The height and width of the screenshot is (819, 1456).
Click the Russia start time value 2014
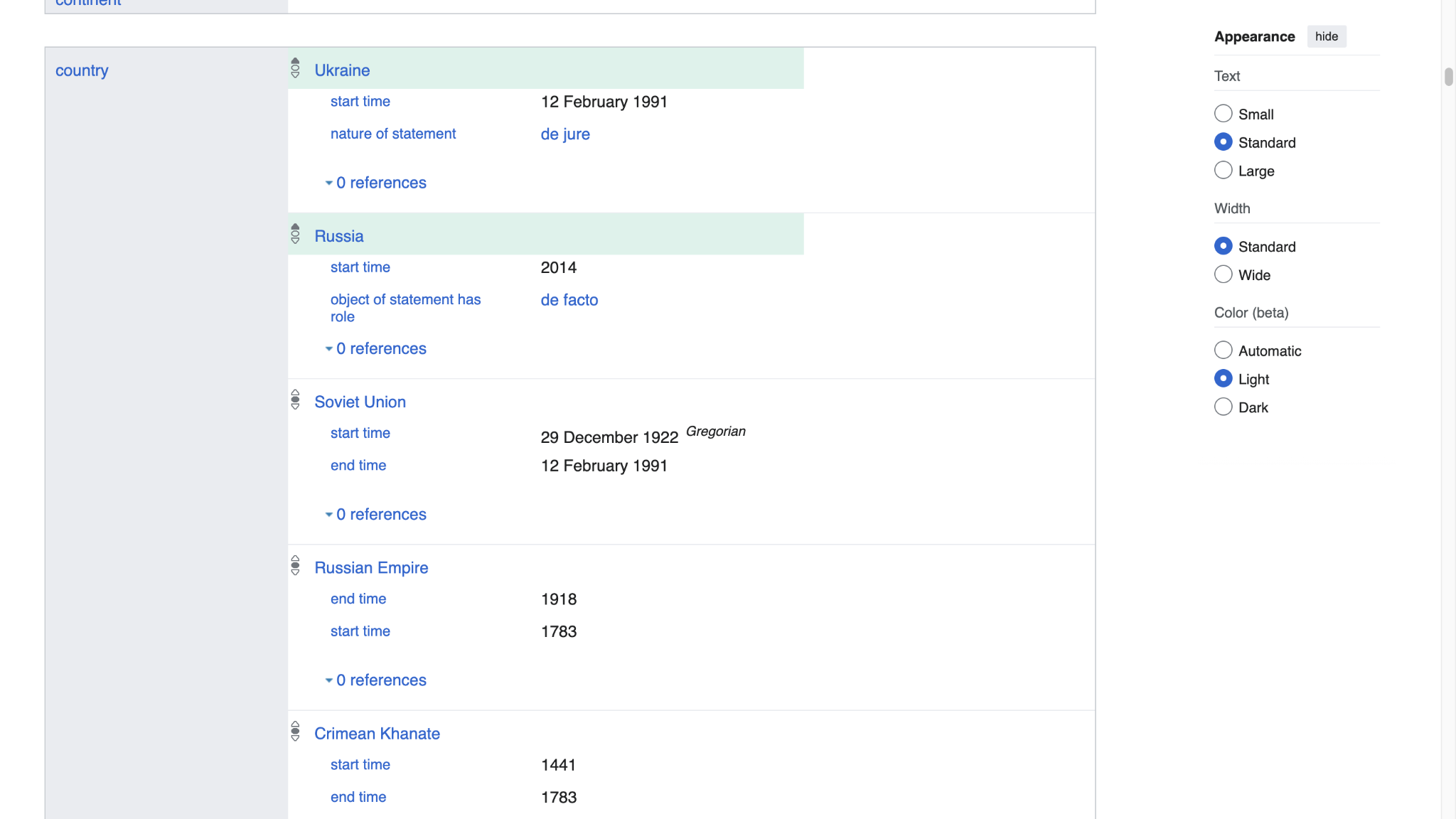pyautogui.click(x=559, y=267)
